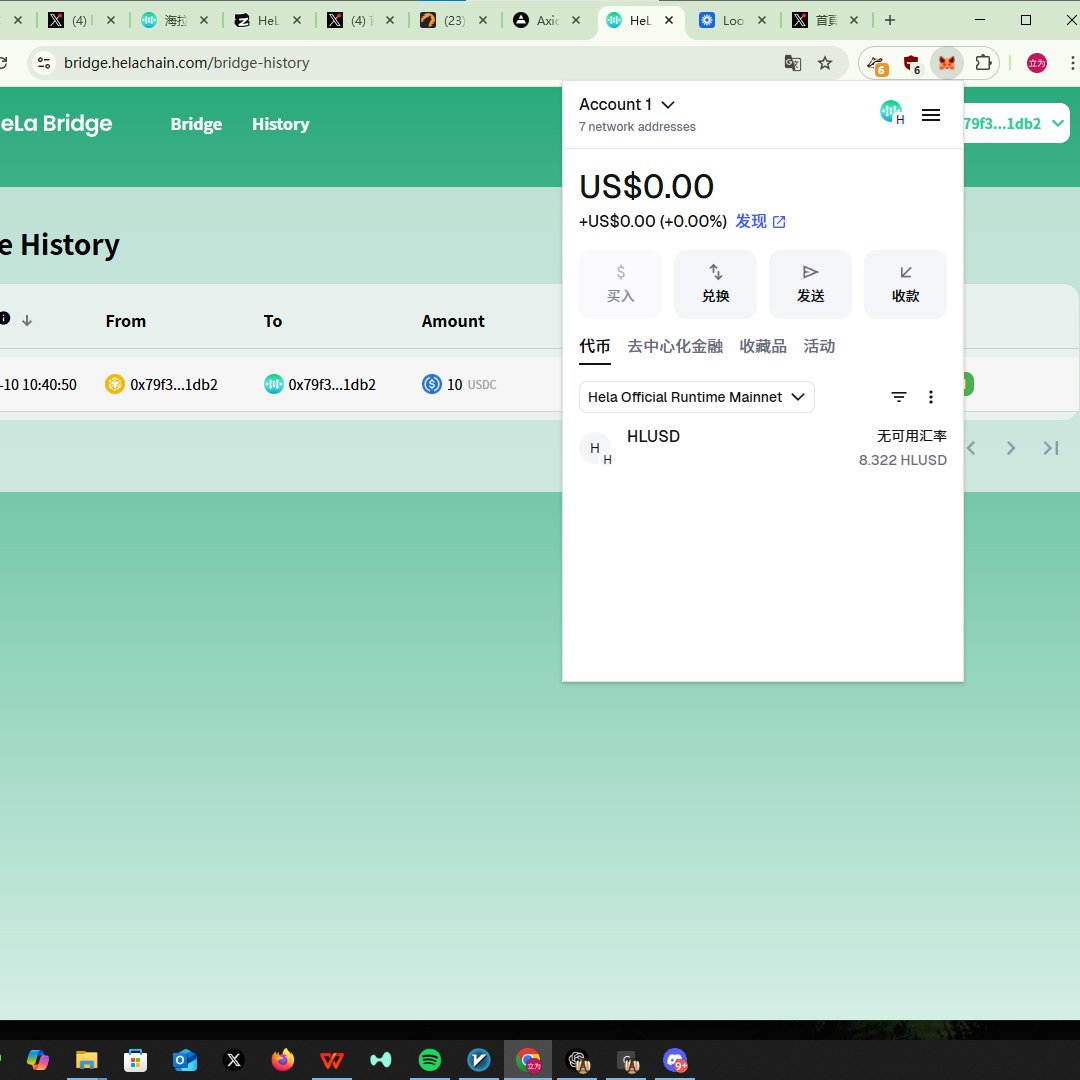
Task: Select the HLUSD token row
Action: click(762, 448)
